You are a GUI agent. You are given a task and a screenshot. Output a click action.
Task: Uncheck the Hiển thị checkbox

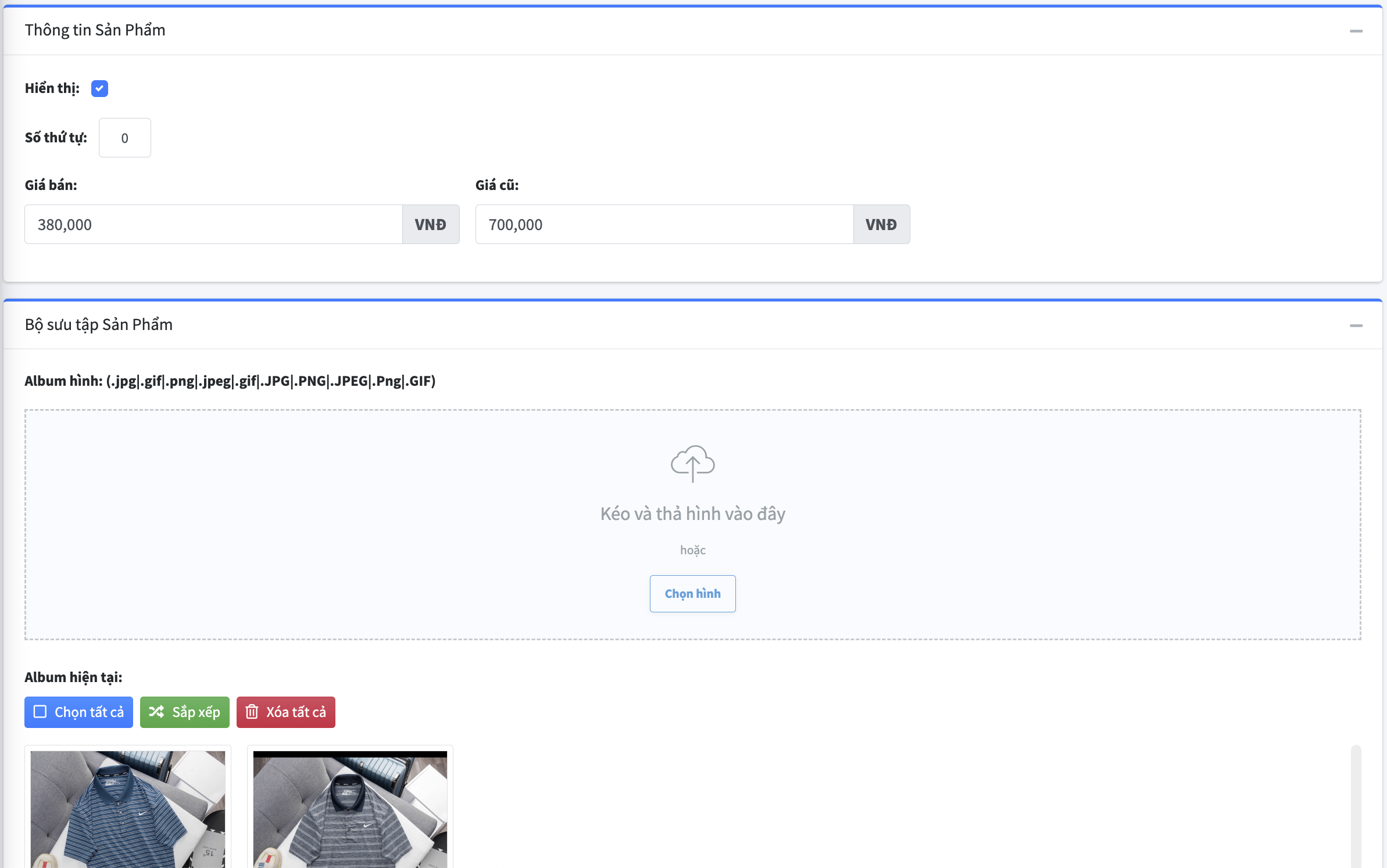pyautogui.click(x=99, y=88)
